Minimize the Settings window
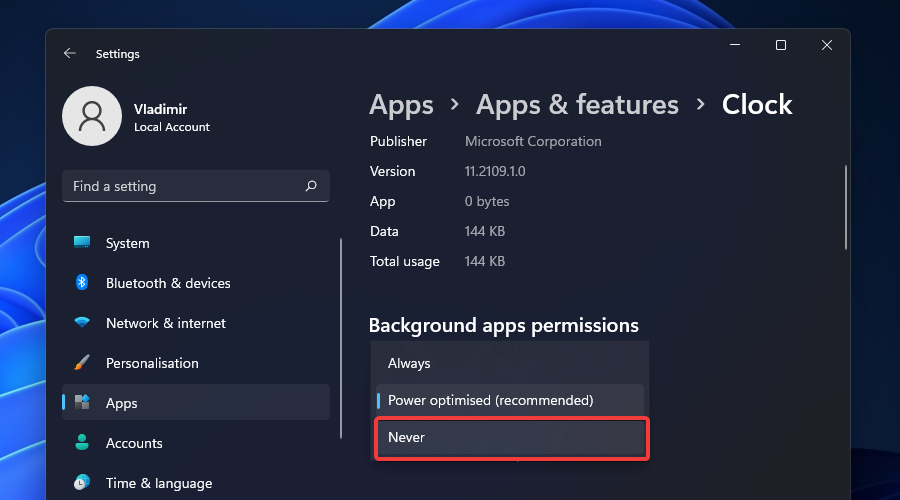This screenshot has width=900, height=500. 735,45
